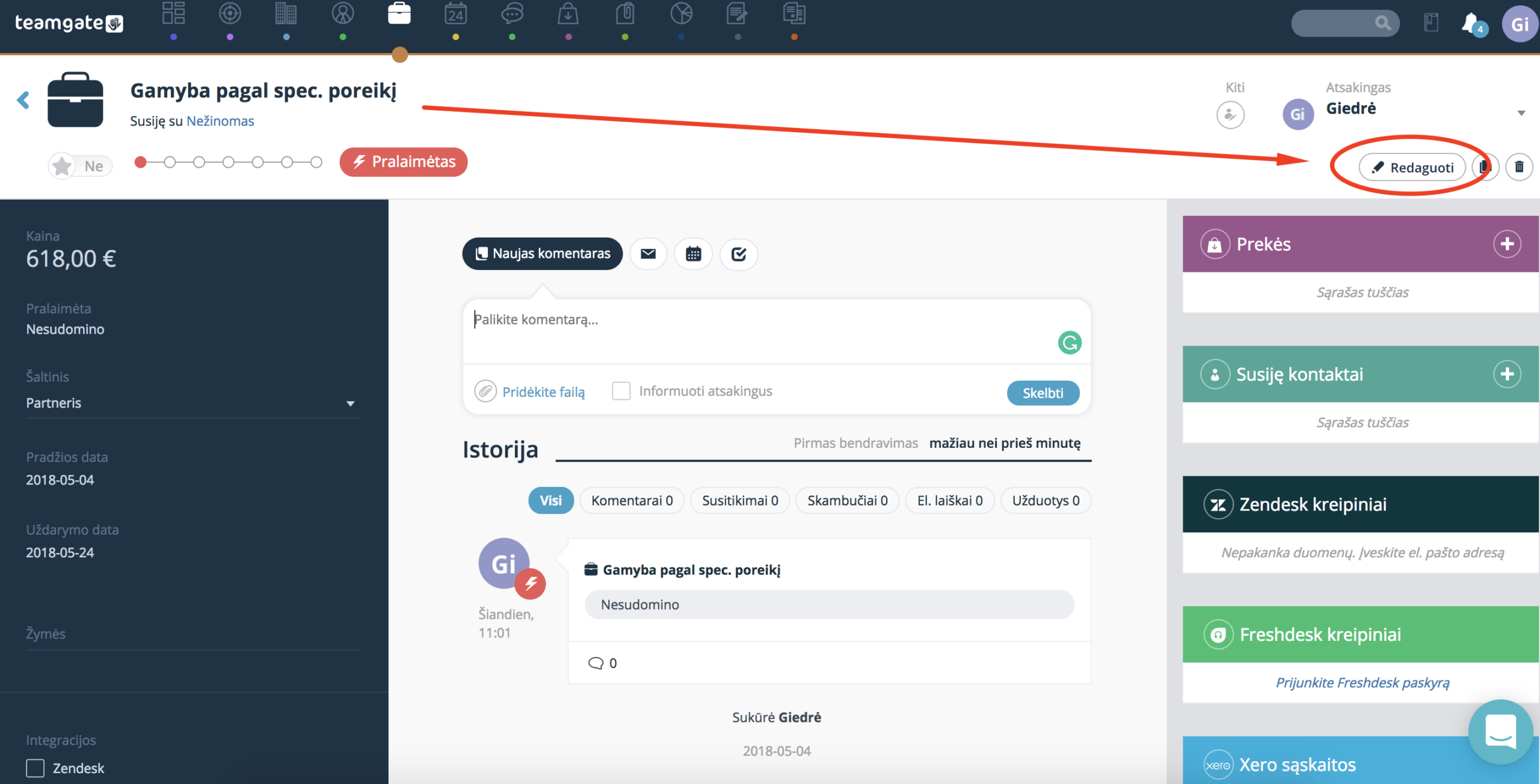Viewport: 1540px width, 784px height.
Task: Click the first red pipeline stage dot
Action: tap(141, 162)
